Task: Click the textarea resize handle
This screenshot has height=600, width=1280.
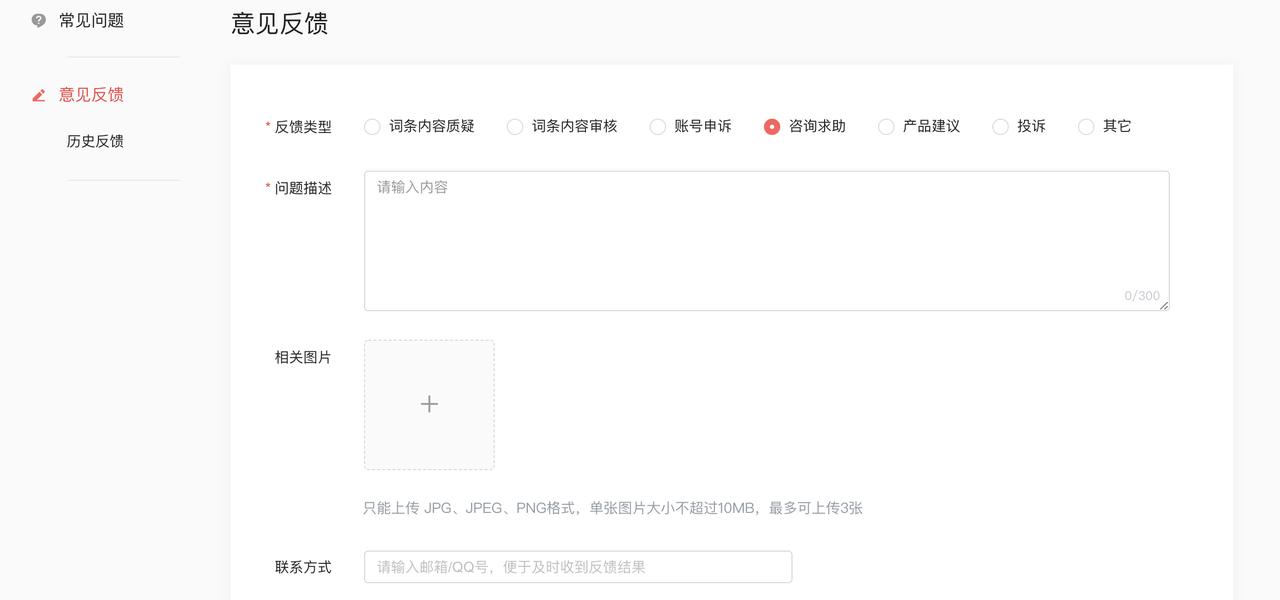Action: coord(1163,306)
